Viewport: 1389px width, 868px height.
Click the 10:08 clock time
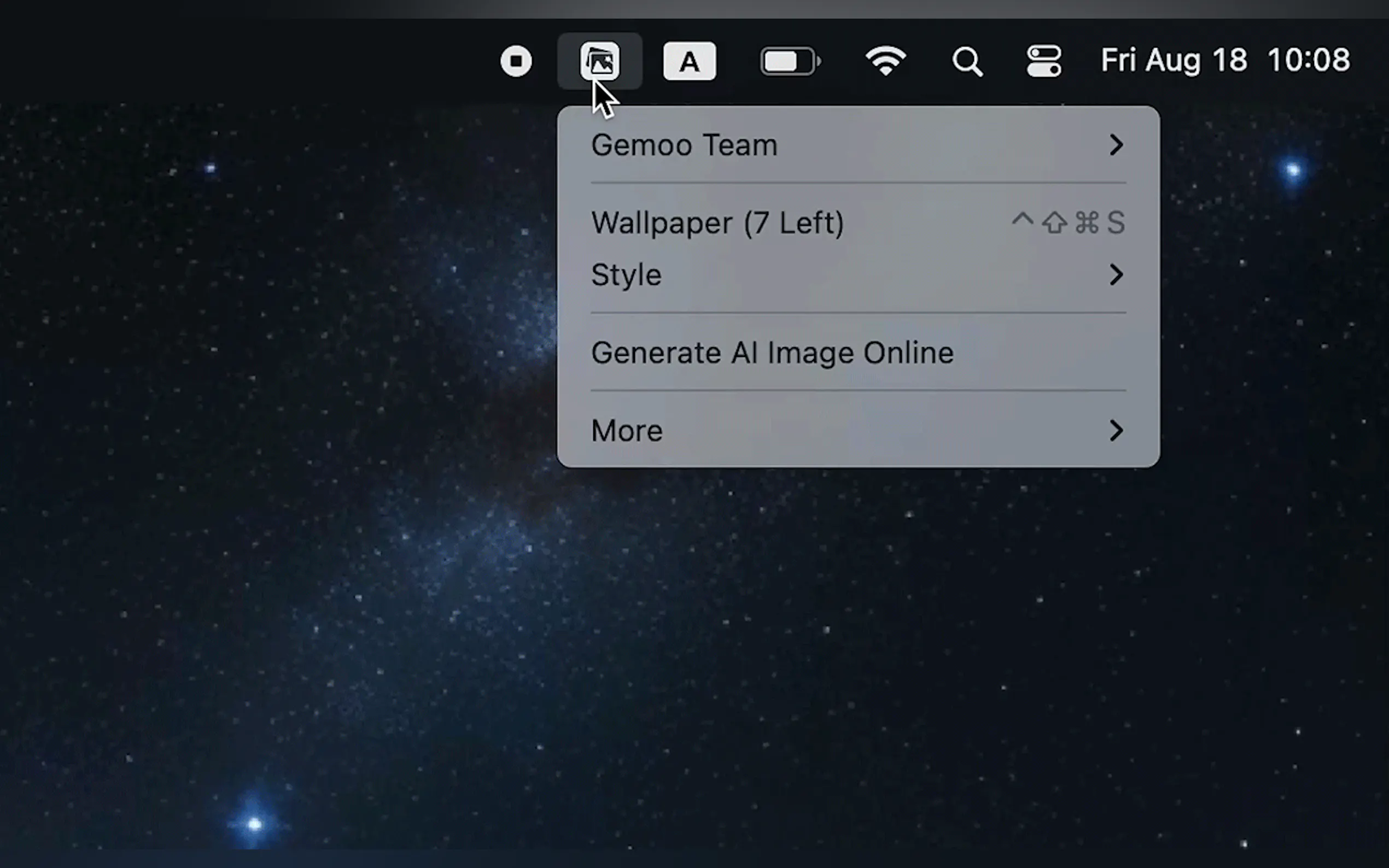coord(1308,60)
